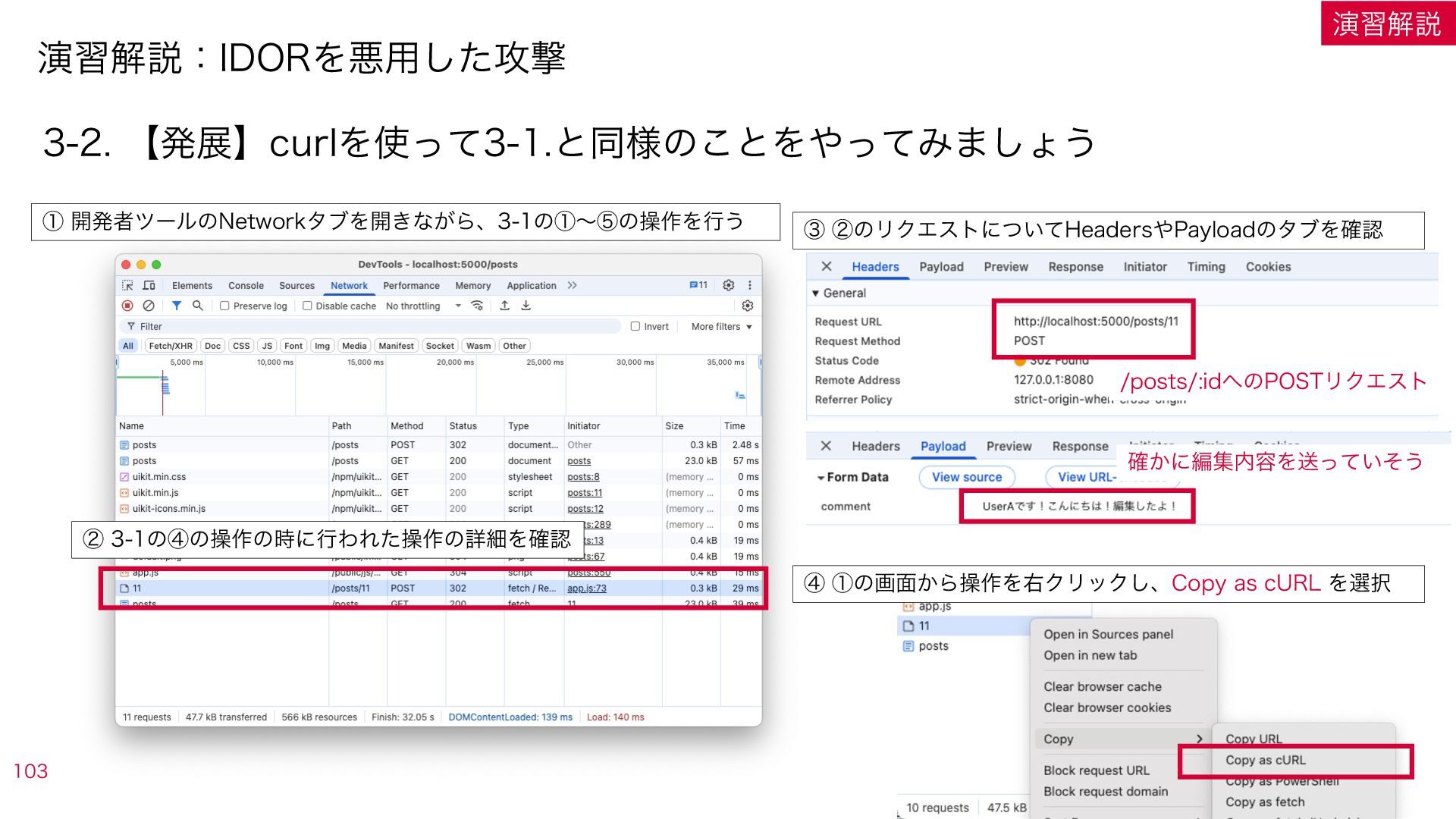
Task: Expand the More filters dropdown
Action: tap(721, 326)
